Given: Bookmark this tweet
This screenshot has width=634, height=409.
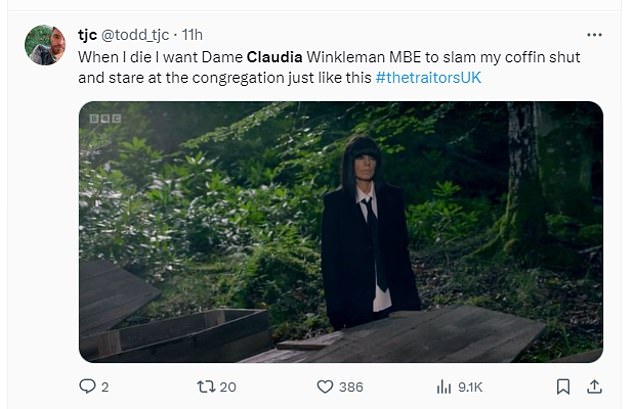Looking at the screenshot, I should pos(563,387).
